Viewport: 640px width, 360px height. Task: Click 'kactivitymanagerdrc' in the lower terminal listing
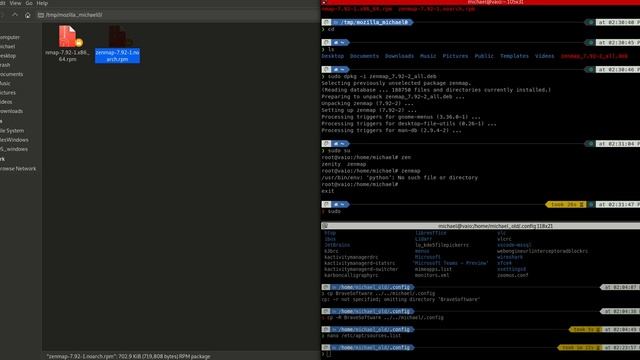[x=351, y=258]
